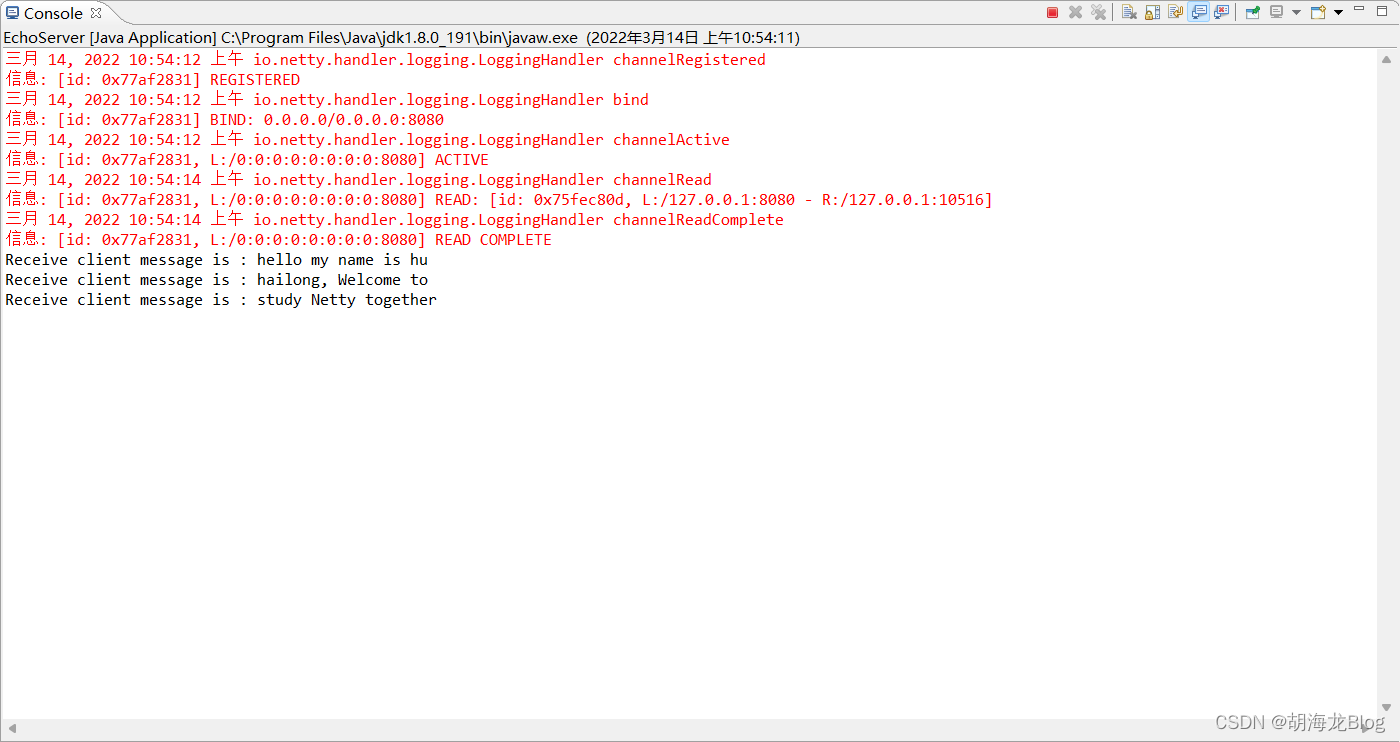This screenshot has height=742, width=1400.
Task: Toggle word wrap in the console
Action: point(1175,12)
